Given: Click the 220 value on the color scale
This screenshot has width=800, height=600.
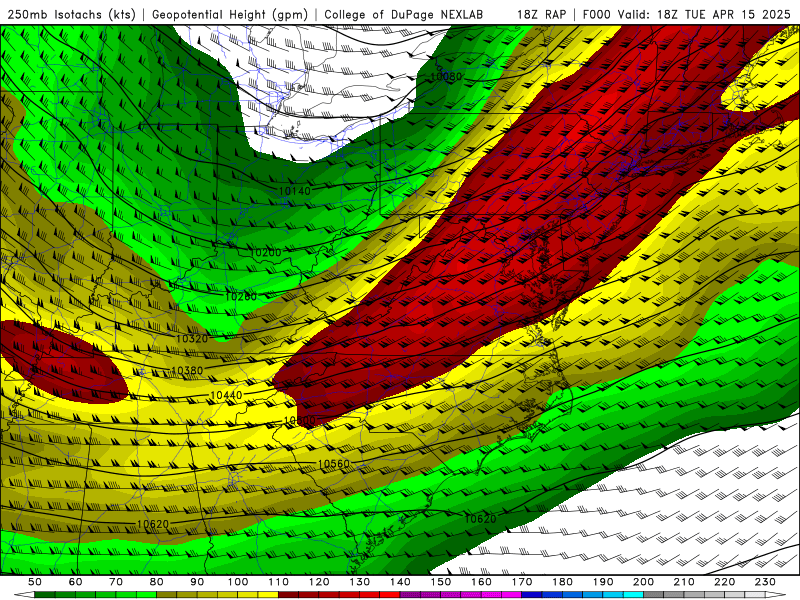Looking at the screenshot, I should 724,582.
